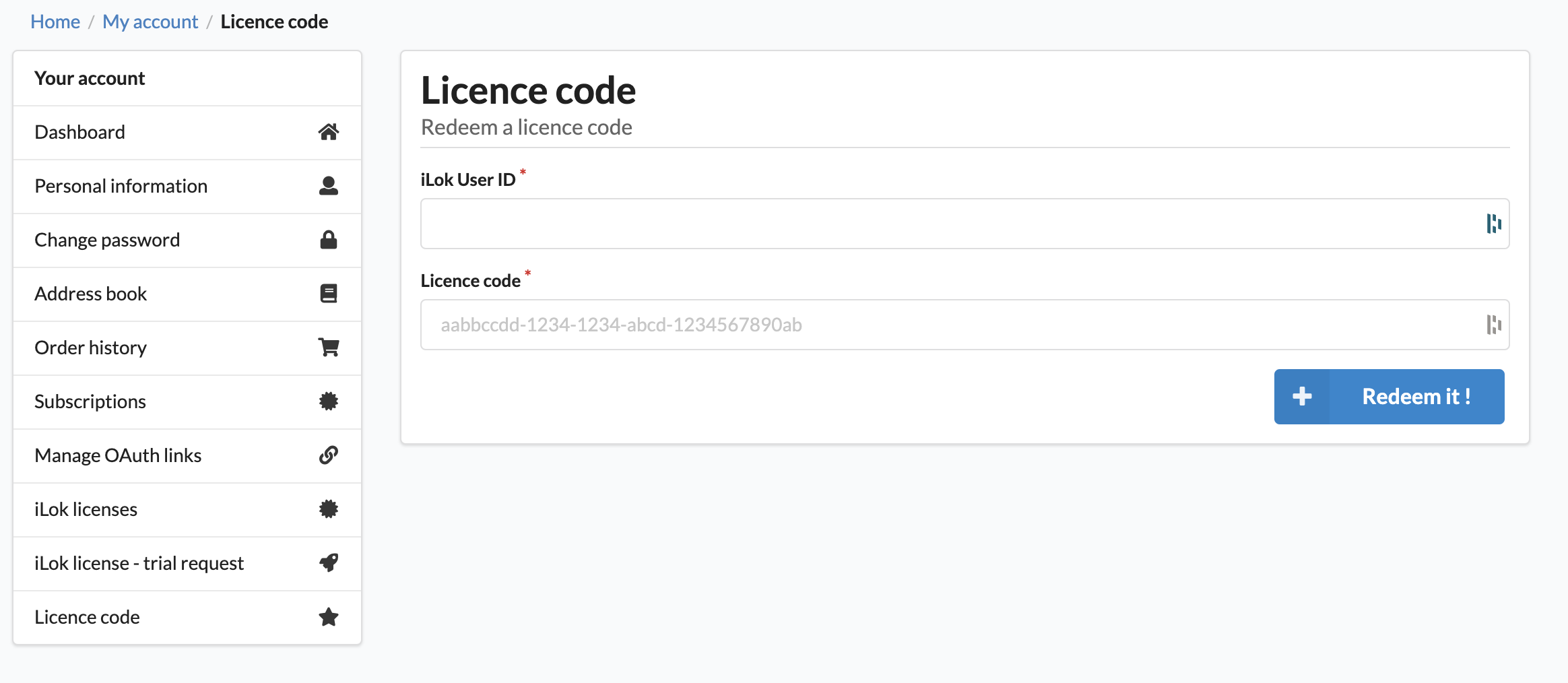
Task: Navigate to My account breadcrumb link
Action: pyautogui.click(x=150, y=22)
